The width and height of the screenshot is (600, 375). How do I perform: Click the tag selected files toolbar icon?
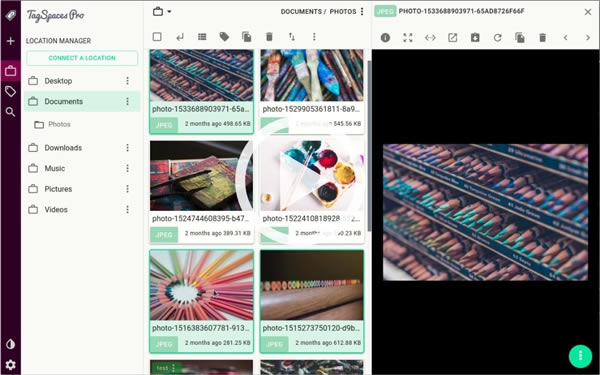[x=224, y=37]
